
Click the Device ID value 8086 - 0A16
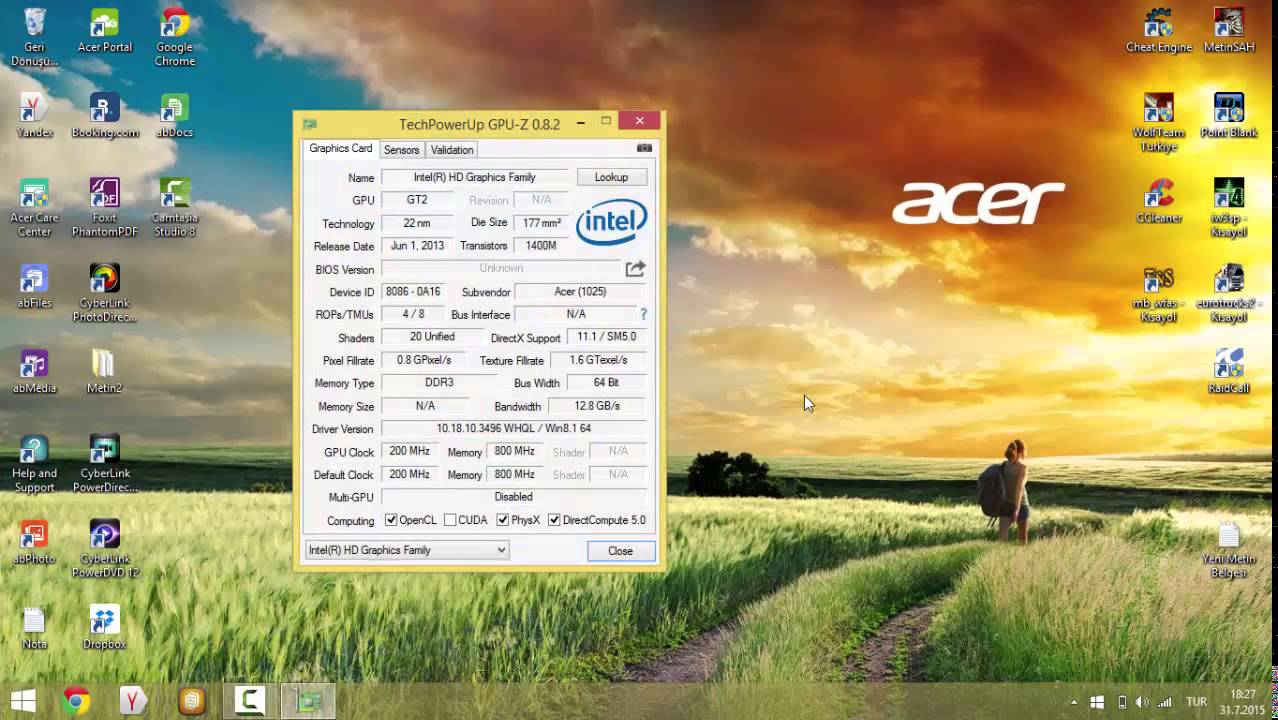413,292
